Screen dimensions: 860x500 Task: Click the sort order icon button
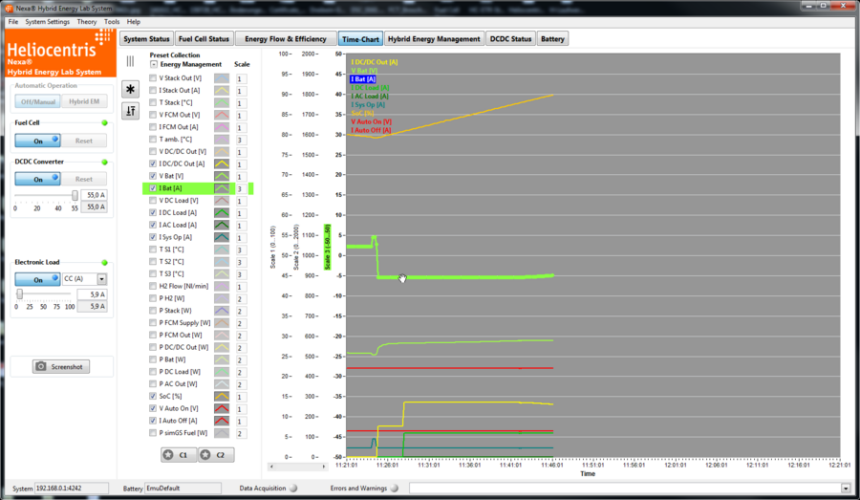click(130, 111)
